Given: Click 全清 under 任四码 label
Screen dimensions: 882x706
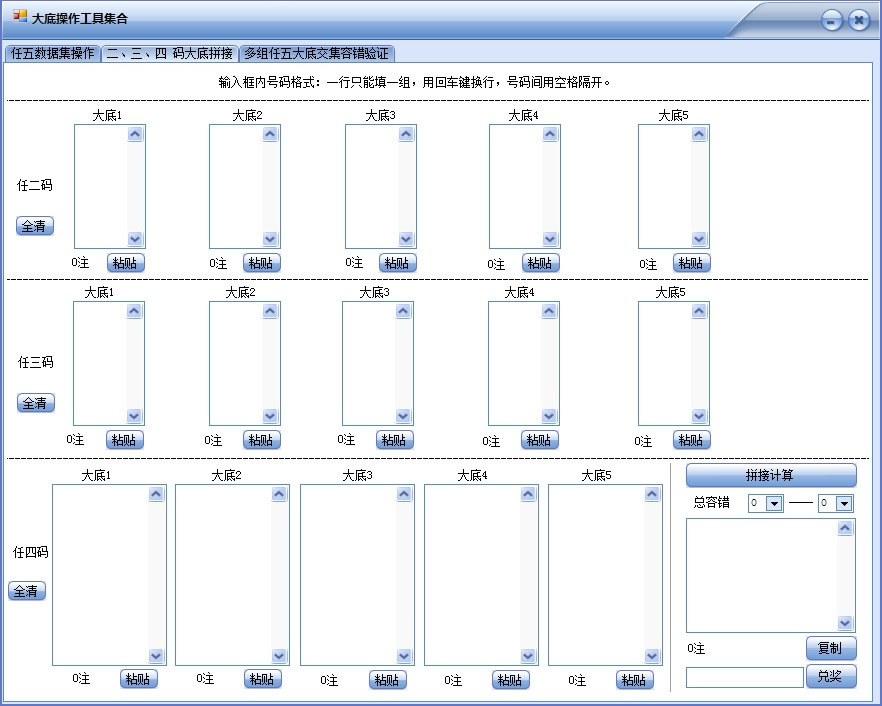Looking at the screenshot, I should point(27,591).
